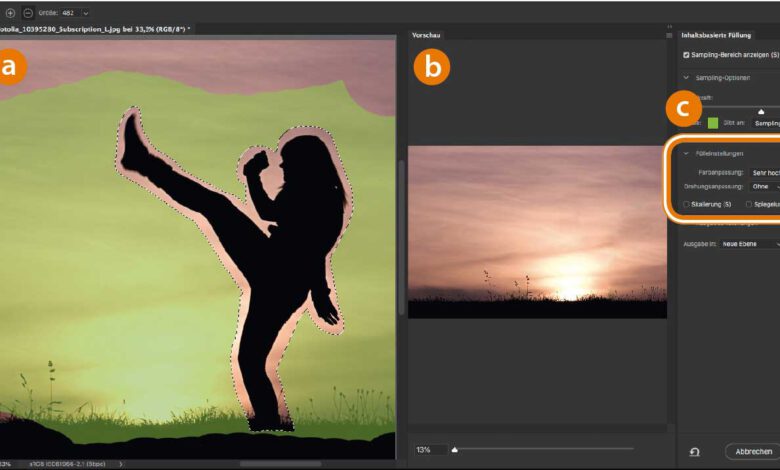
Task: Toggle Sampling-Bereich anzeigen checkbox
Action: (x=686, y=55)
